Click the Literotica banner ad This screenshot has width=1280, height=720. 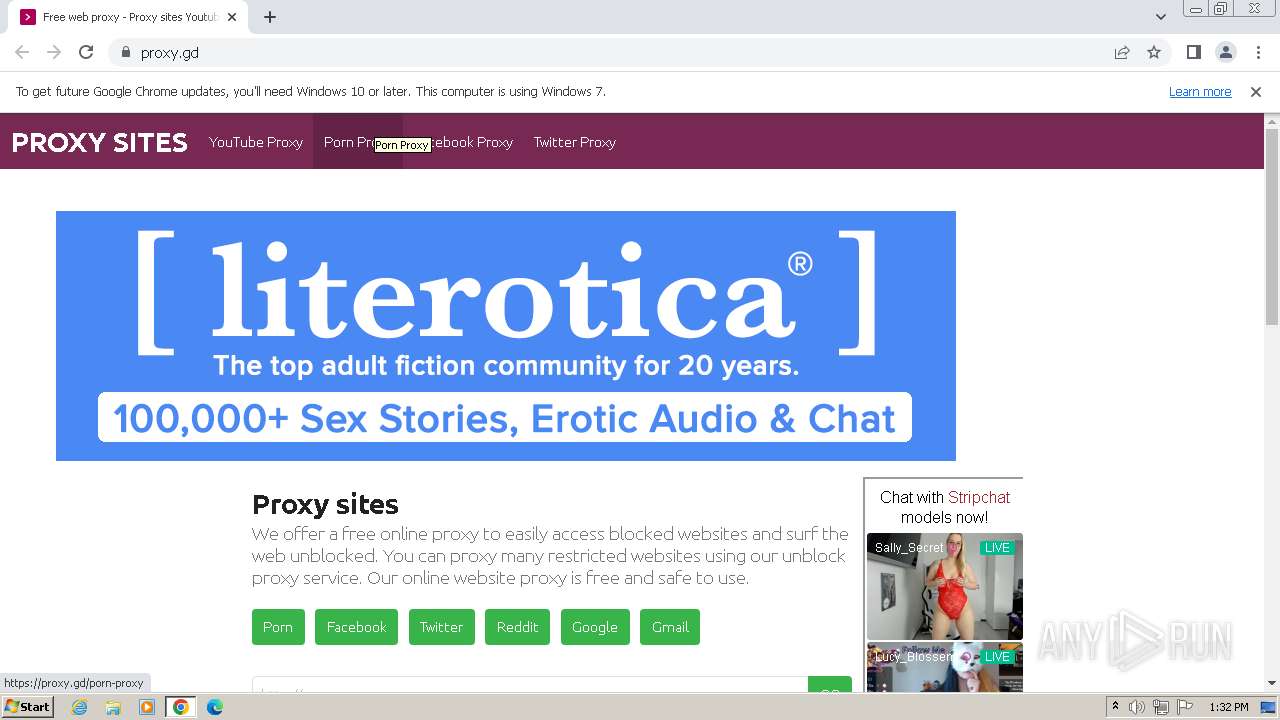tap(506, 336)
